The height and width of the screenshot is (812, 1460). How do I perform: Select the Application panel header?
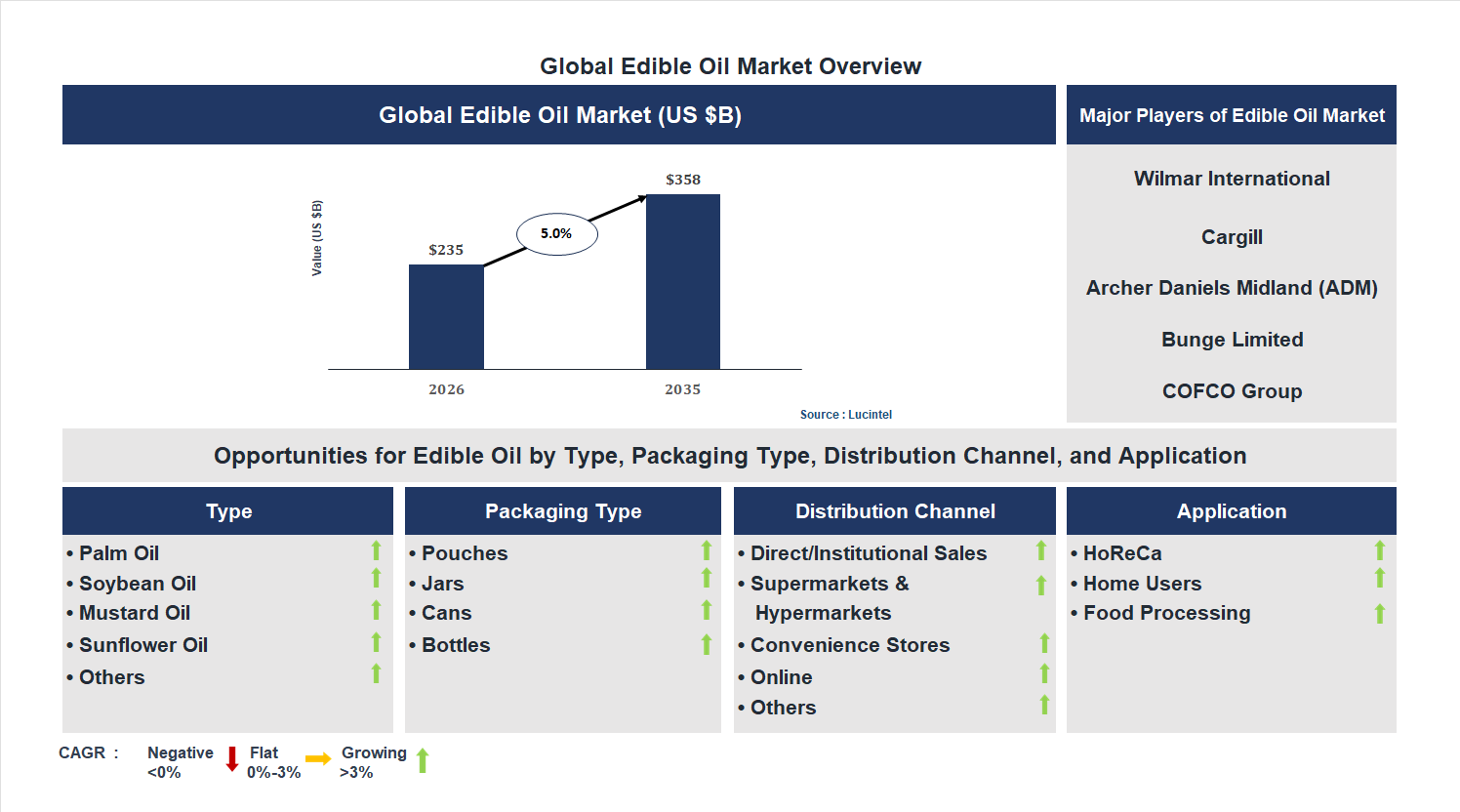coord(1231,510)
